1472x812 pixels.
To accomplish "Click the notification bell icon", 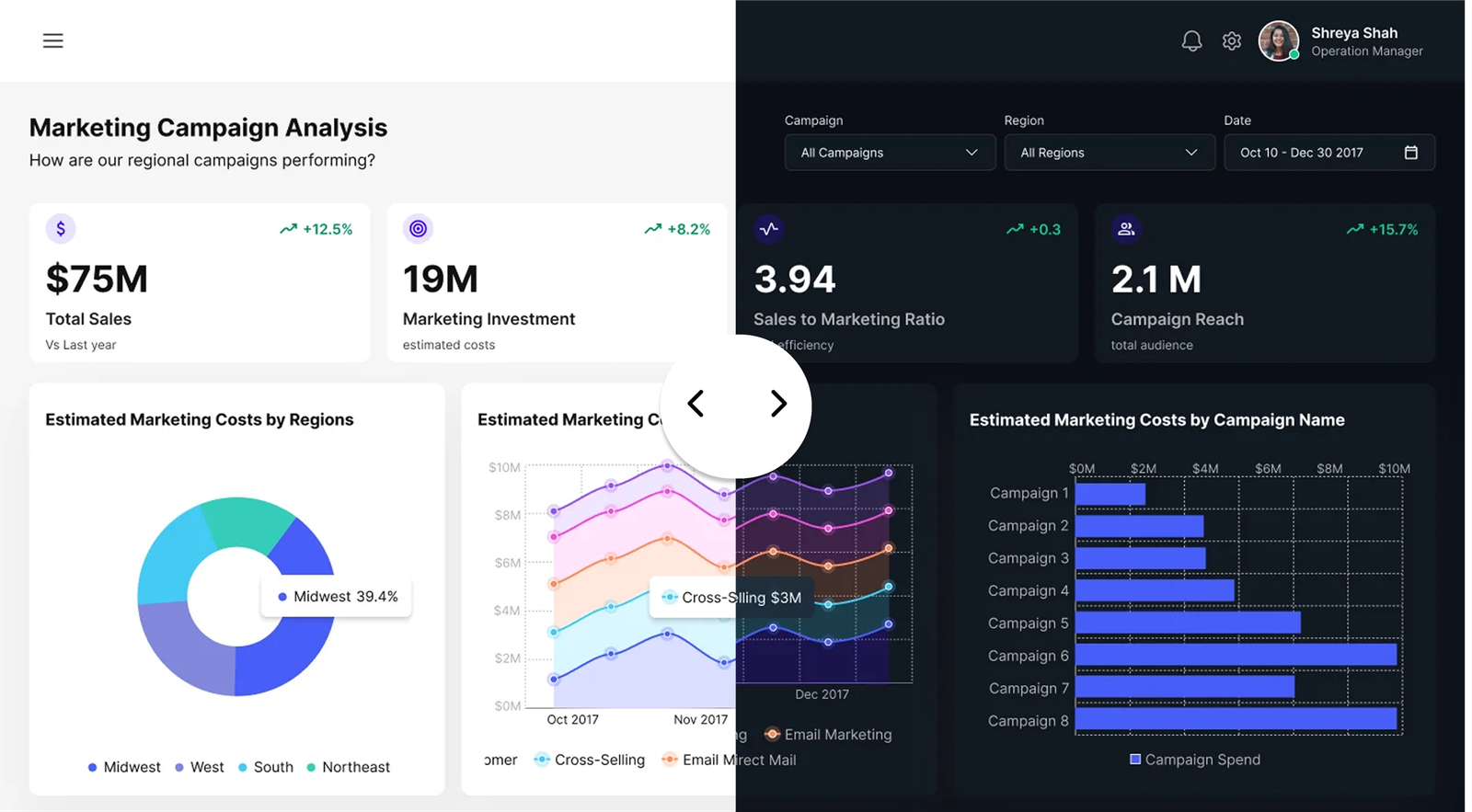I will point(1191,40).
